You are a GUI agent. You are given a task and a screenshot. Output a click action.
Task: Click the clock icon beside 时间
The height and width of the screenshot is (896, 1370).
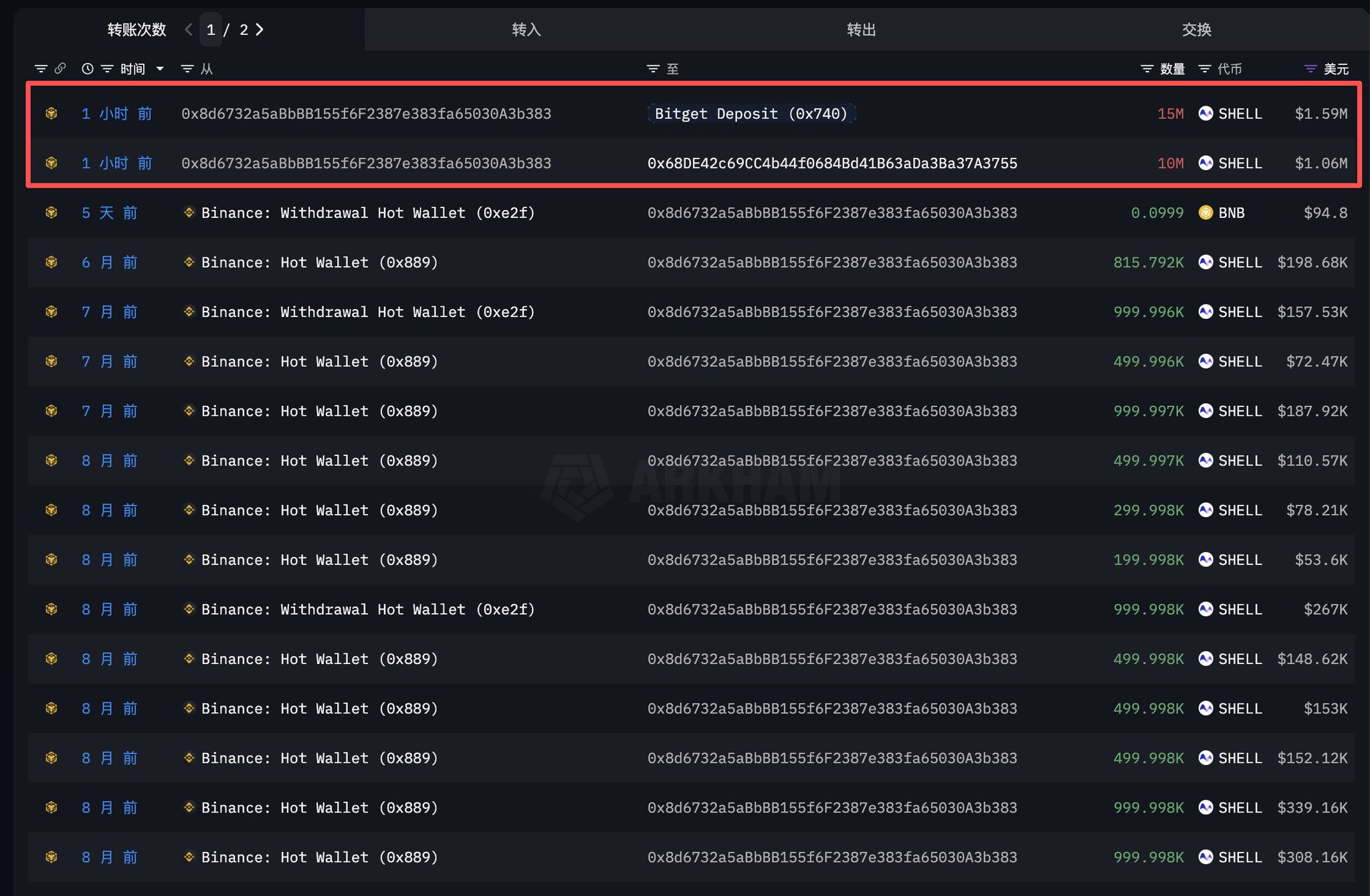[87, 69]
